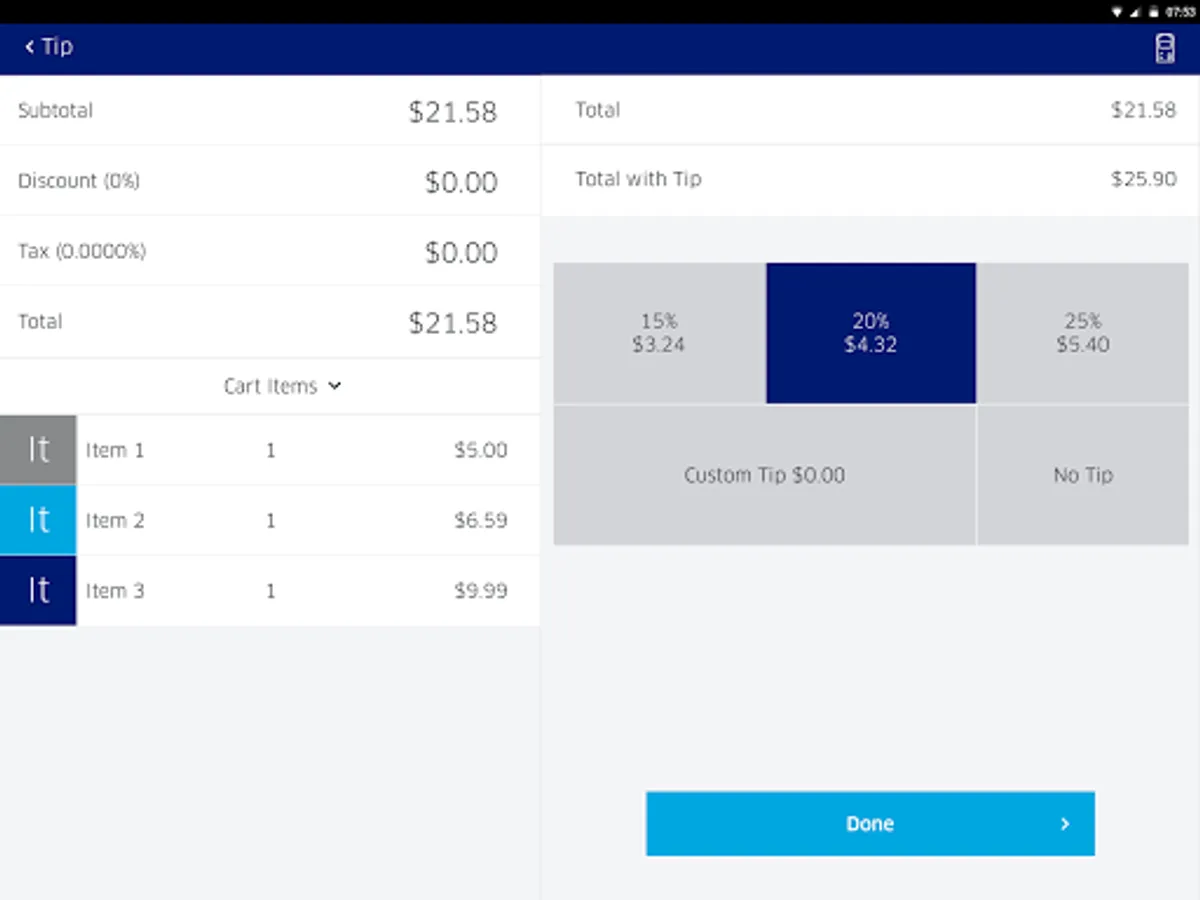Tap the card reader icon in header
The image size is (1200, 900).
pyautogui.click(x=1164, y=49)
